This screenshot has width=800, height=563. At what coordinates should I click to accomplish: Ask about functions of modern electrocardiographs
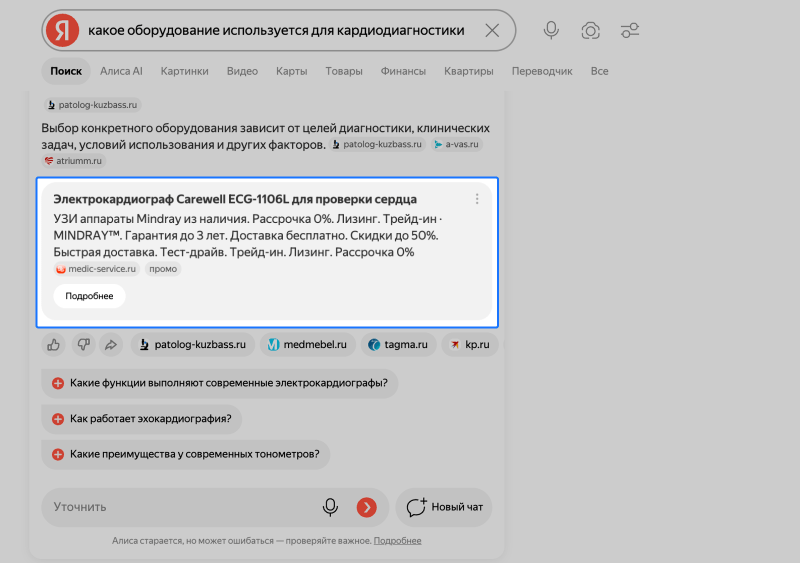[219, 383]
